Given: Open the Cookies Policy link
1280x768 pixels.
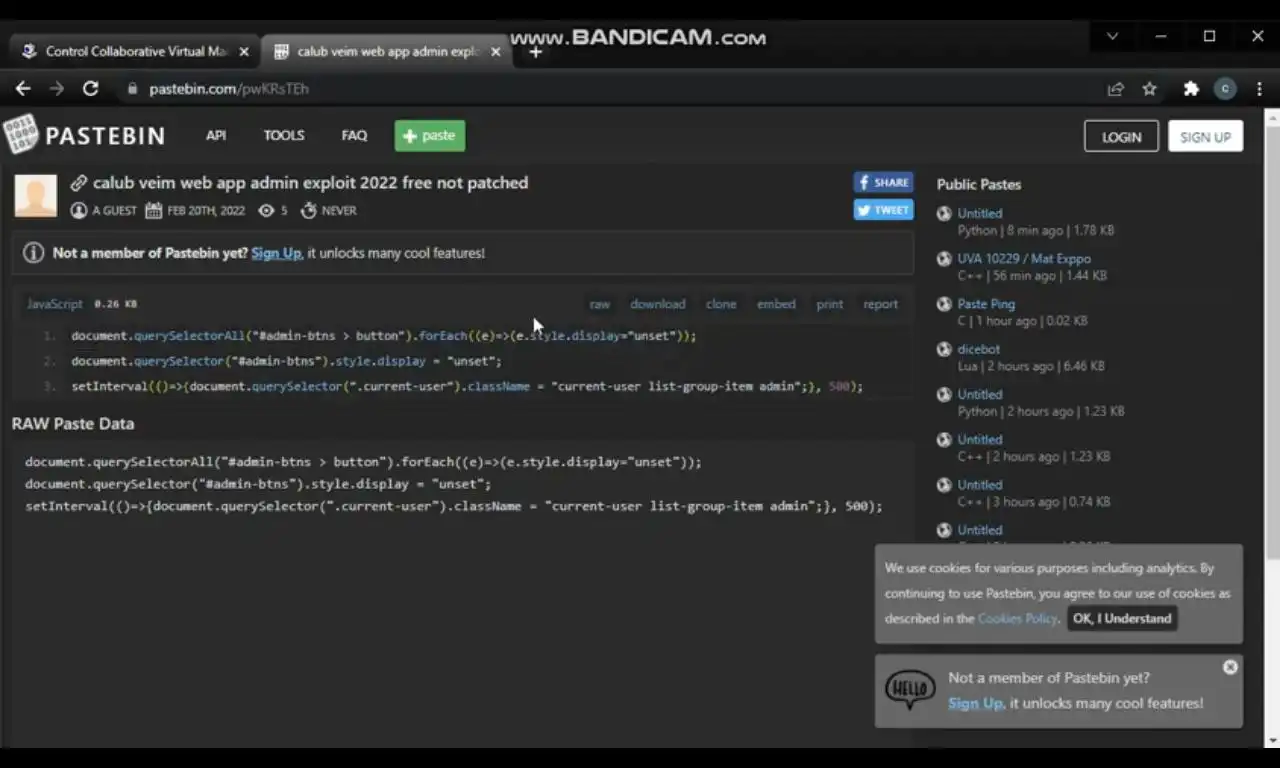Looking at the screenshot, I should [1017, 618].
